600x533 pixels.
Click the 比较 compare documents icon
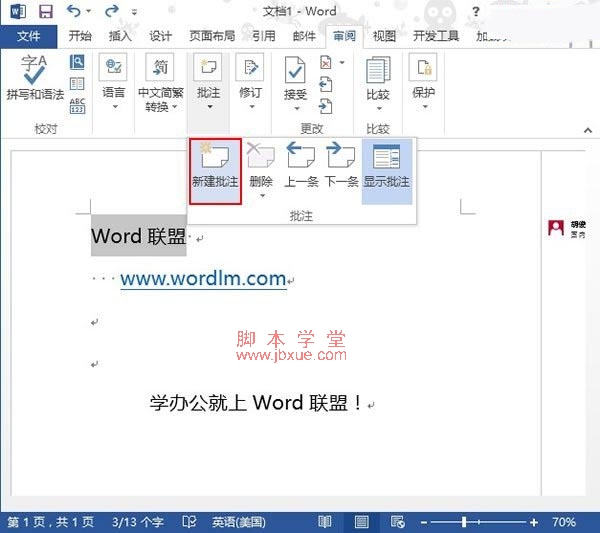378,70
